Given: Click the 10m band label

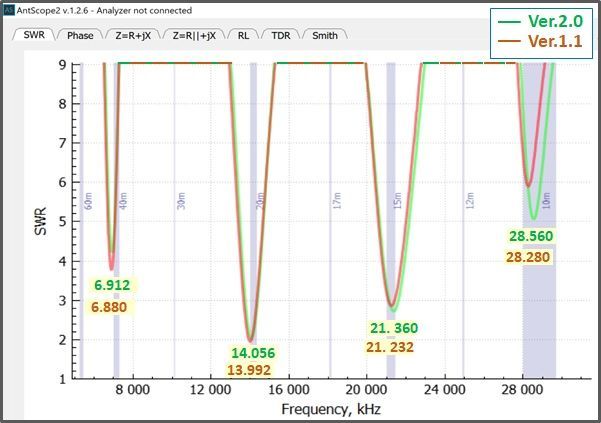Looking at the screenshot, I should click(x=546, y=202).
